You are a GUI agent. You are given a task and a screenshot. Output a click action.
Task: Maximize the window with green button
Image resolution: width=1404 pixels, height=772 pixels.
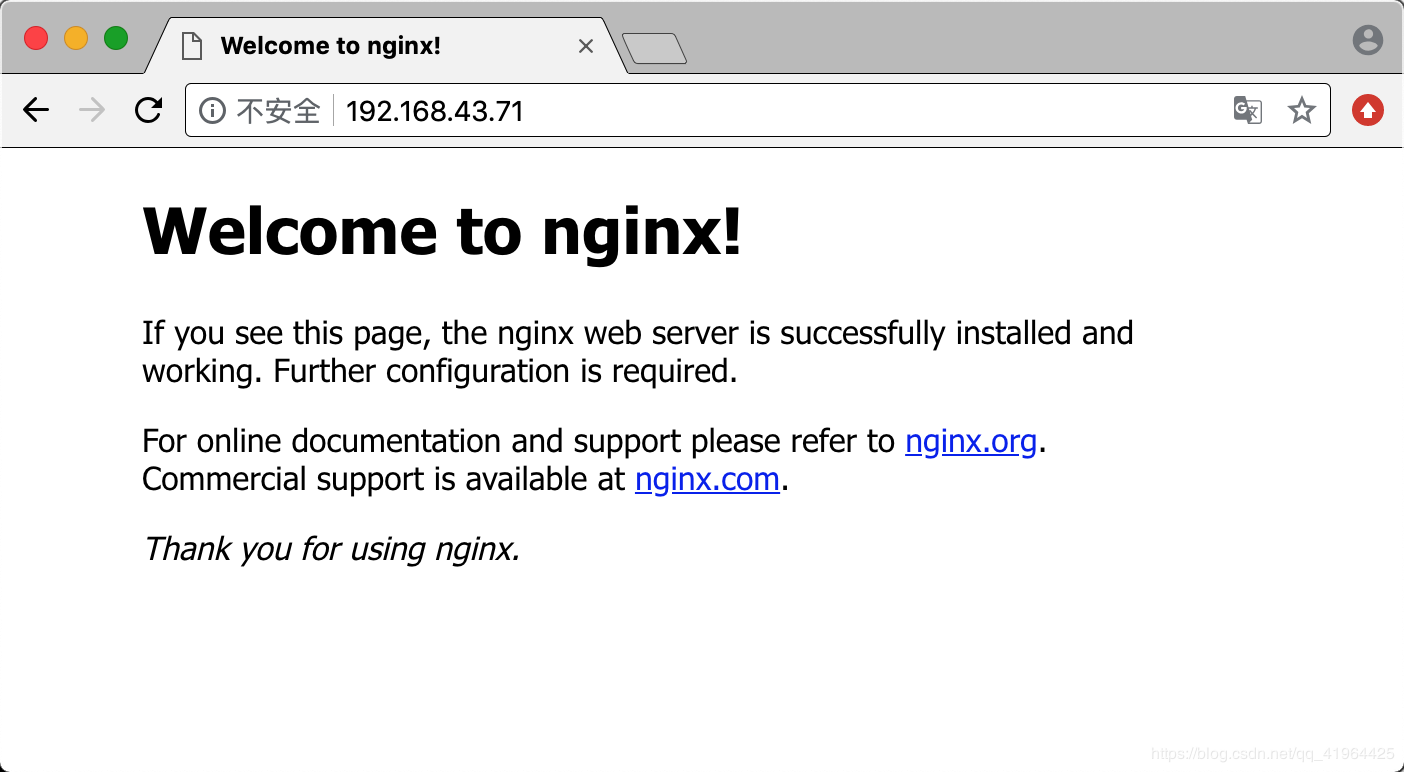116,39
